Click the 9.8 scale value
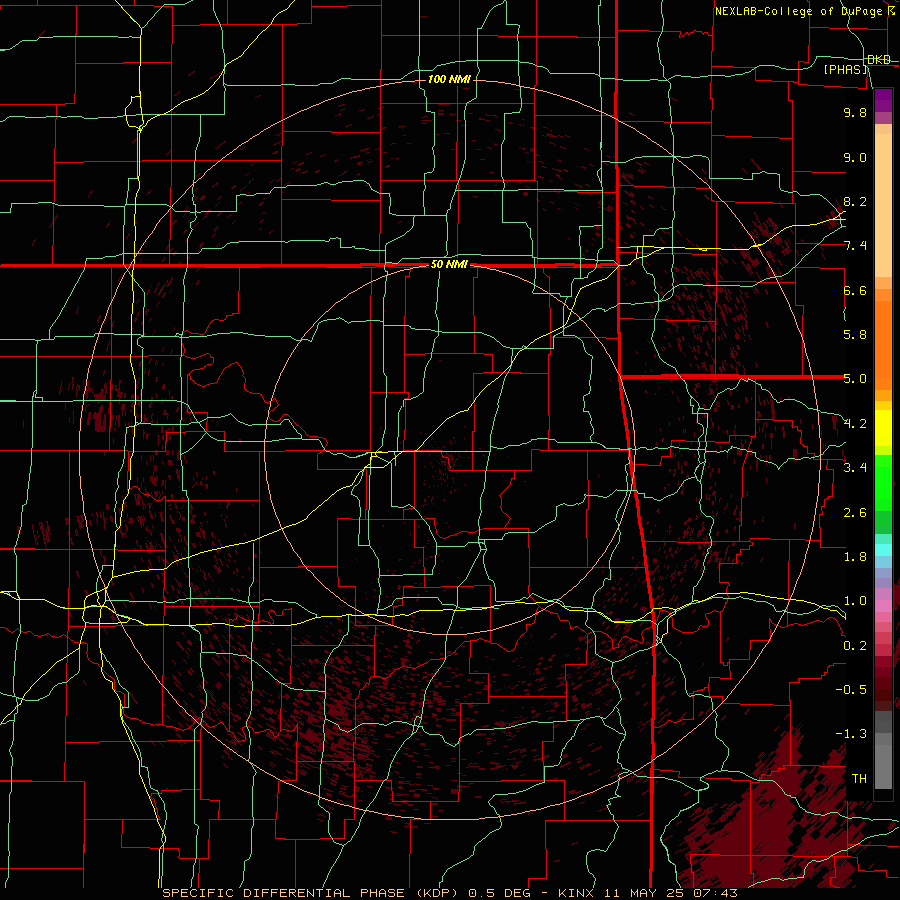Viewport: 900px width, 900px height. click(855, 113)
